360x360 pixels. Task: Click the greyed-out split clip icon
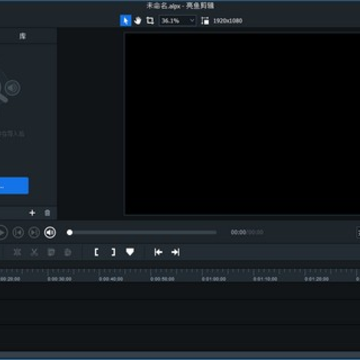coord(17,252)
